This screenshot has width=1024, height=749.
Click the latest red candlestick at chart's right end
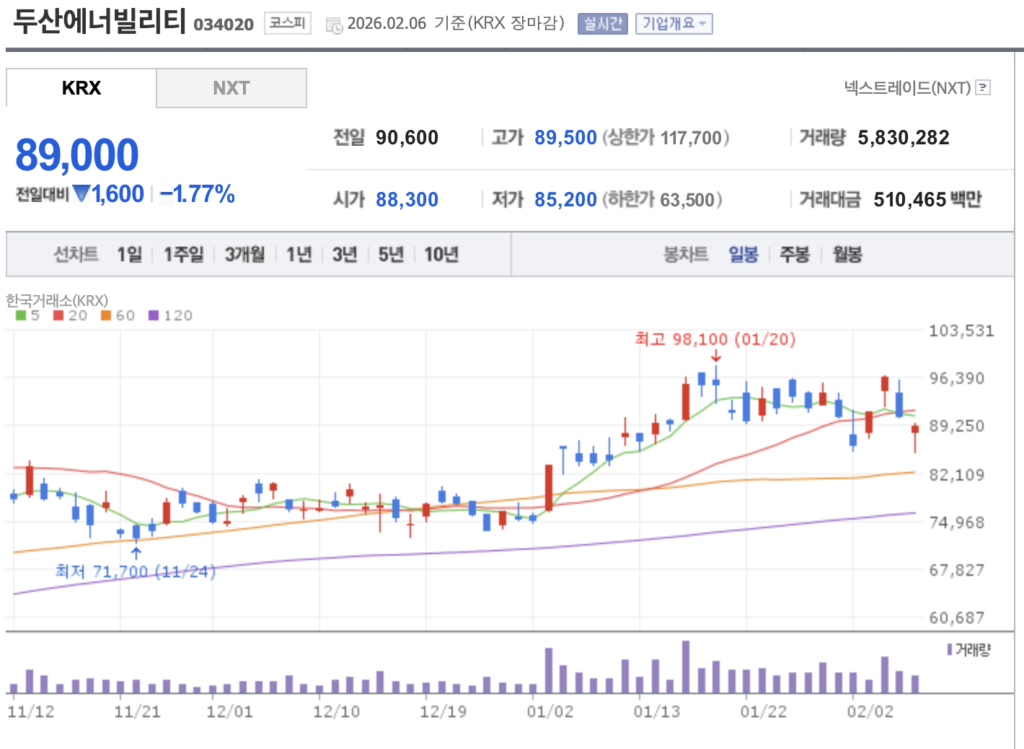coord(915,436)
